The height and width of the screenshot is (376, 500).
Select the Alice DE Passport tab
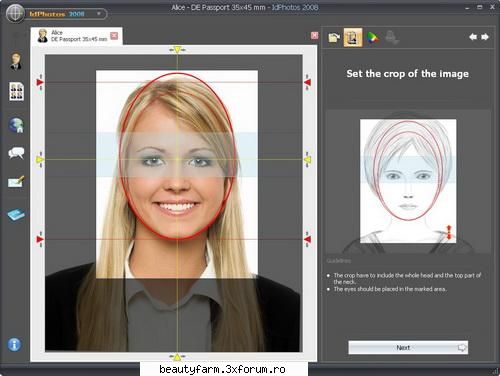(77, 36)
